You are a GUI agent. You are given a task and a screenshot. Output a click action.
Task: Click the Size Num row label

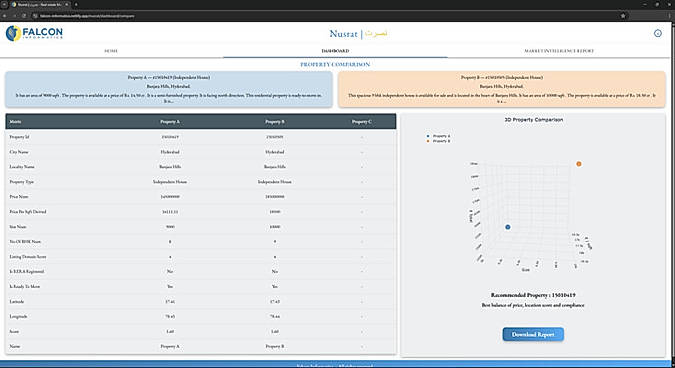click(18, 226)
